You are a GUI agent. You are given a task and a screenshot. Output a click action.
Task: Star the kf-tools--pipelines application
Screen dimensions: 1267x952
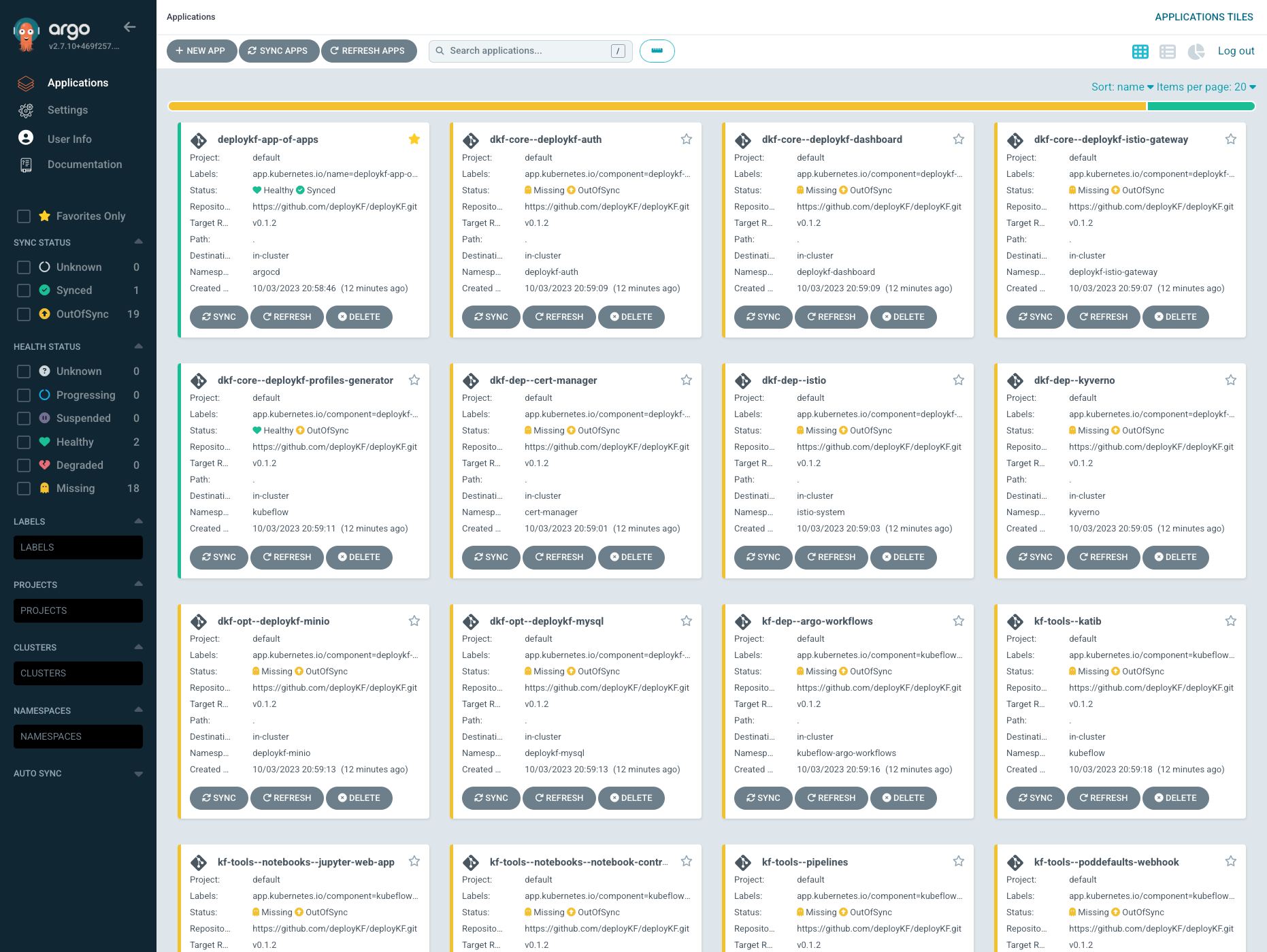coord(959,861)
